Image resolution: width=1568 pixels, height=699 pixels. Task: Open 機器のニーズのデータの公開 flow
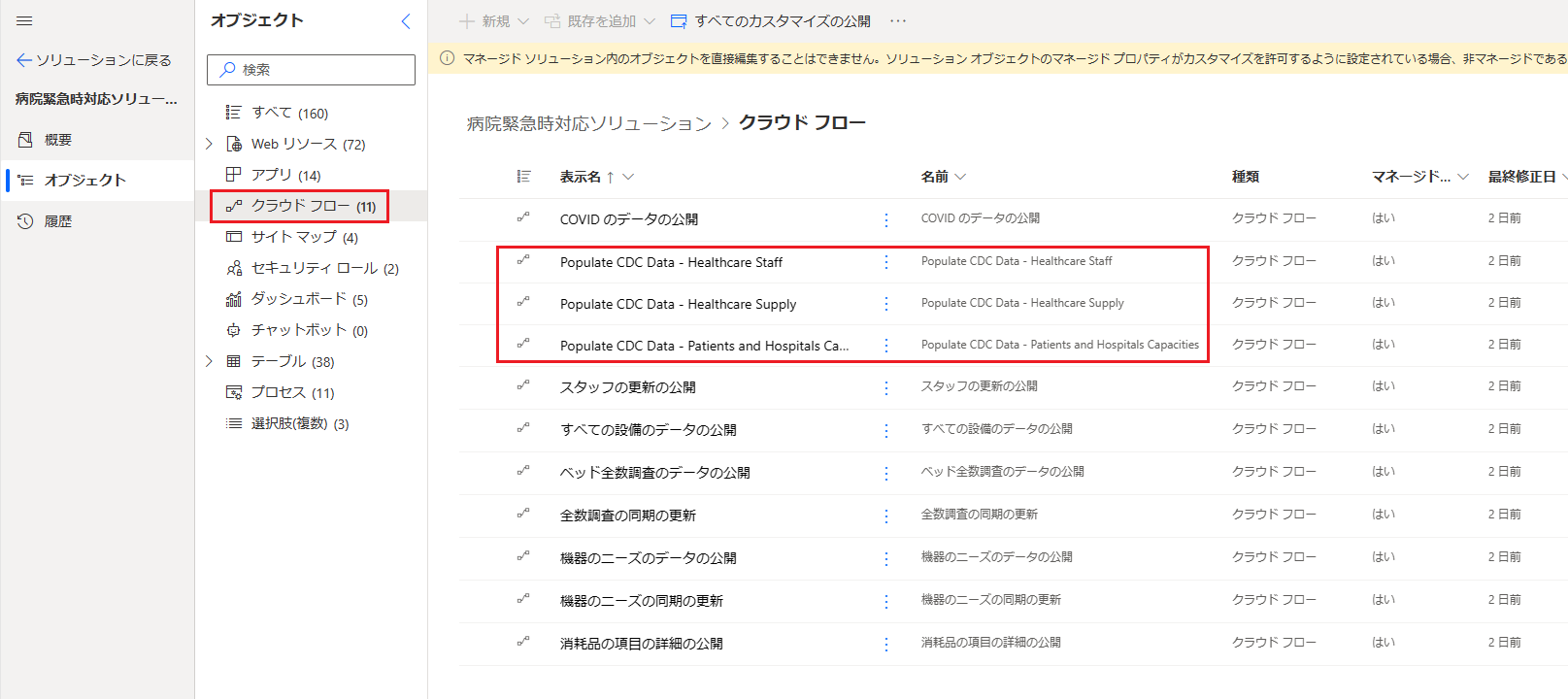649,558
